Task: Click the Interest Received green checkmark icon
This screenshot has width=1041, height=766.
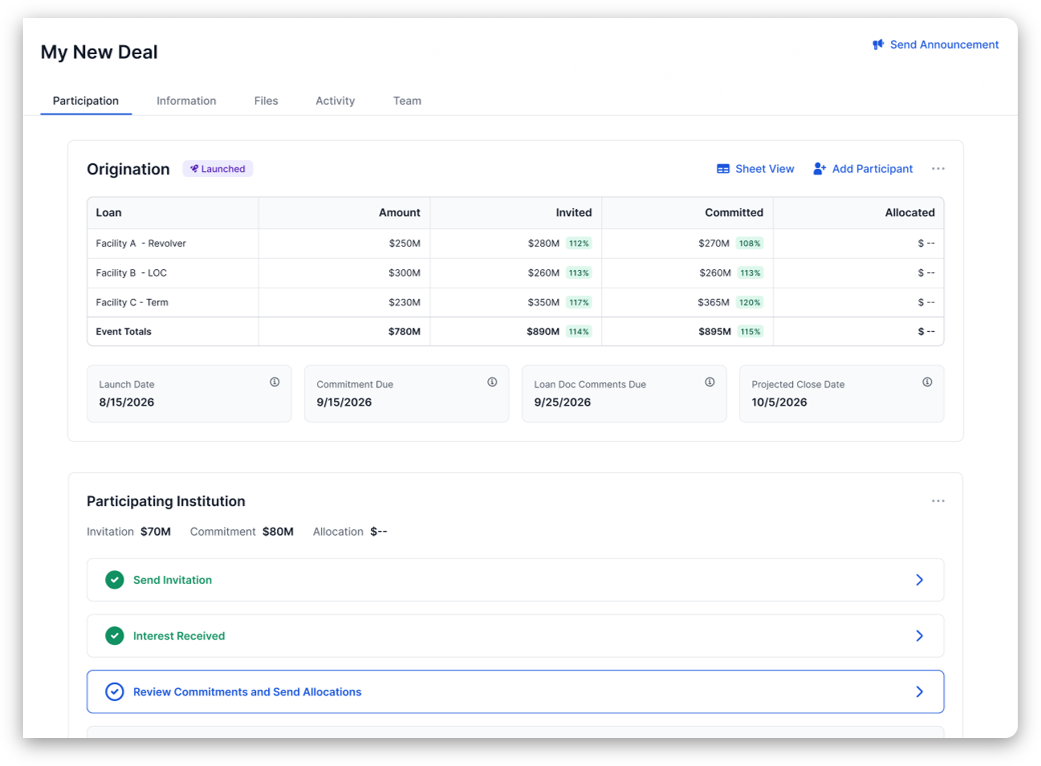Action: click(114, 636)
